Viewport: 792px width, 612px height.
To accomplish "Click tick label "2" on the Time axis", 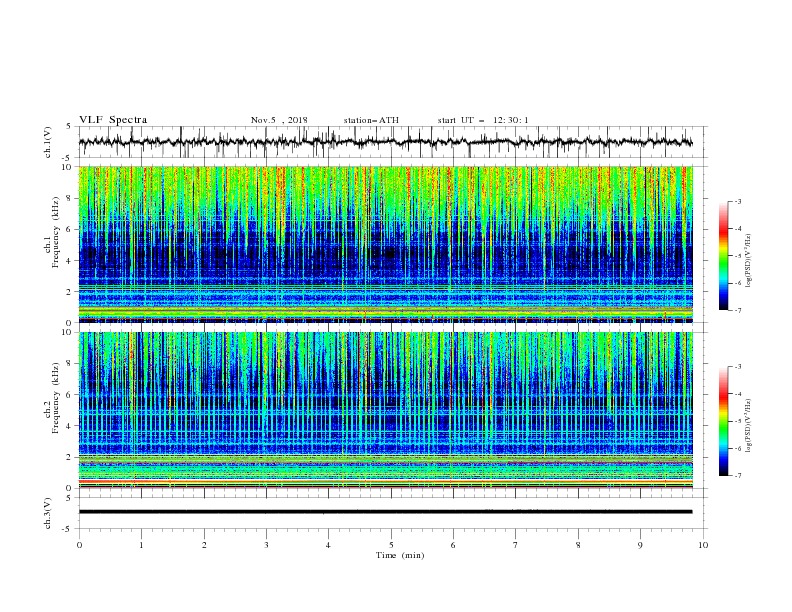I will [204, 545].
